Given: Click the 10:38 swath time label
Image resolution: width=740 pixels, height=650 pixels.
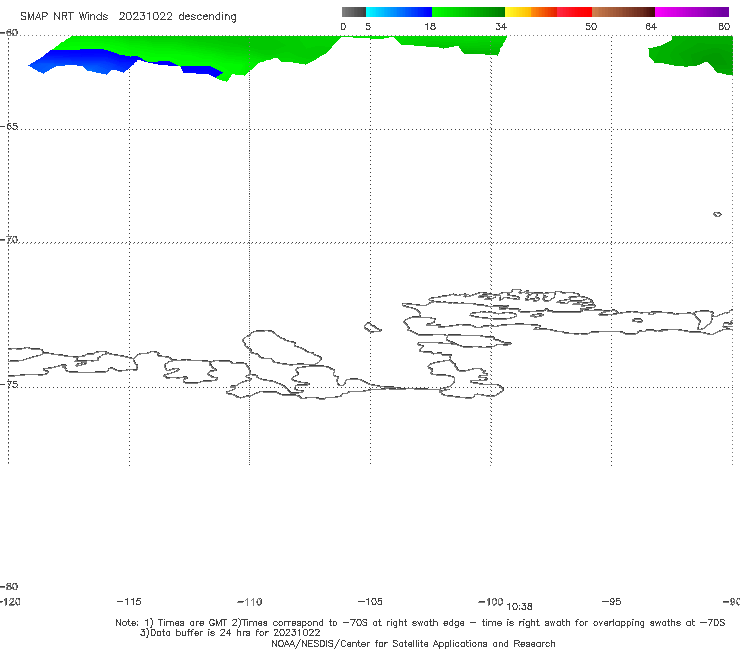Looking at the screenshot, I should (519, 607).
